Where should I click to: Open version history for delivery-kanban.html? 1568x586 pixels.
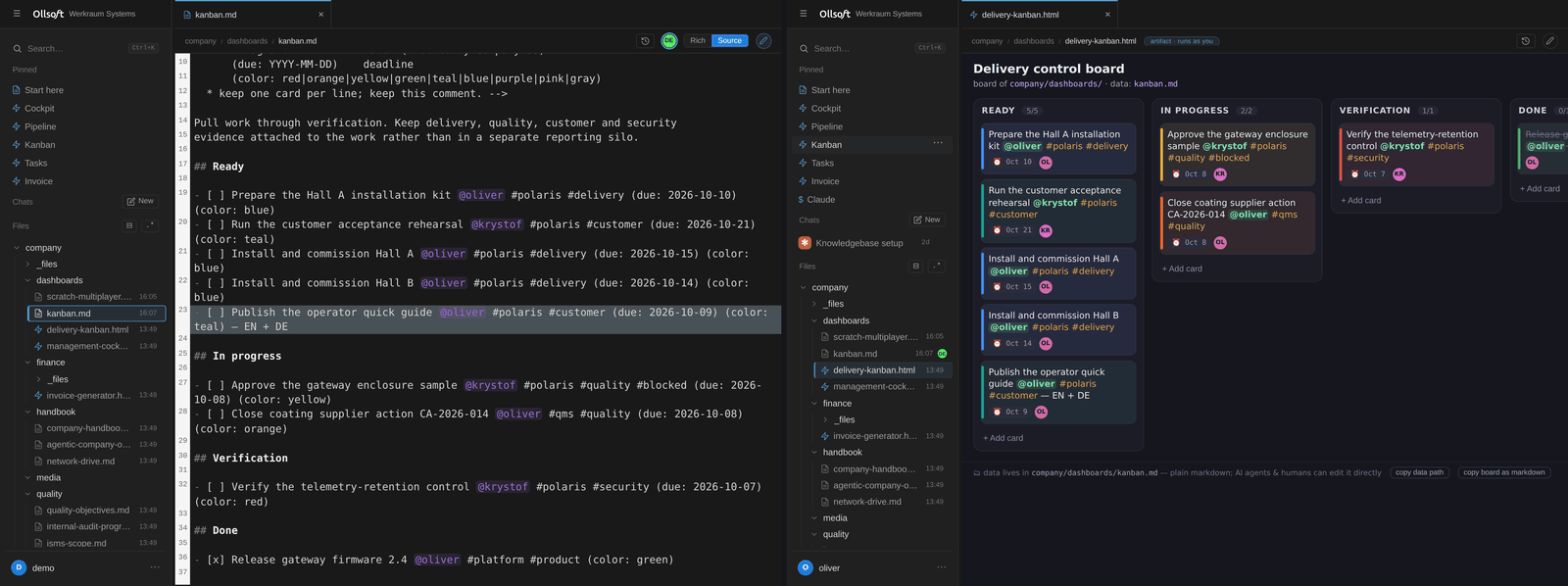click(x=1525, y=41)
